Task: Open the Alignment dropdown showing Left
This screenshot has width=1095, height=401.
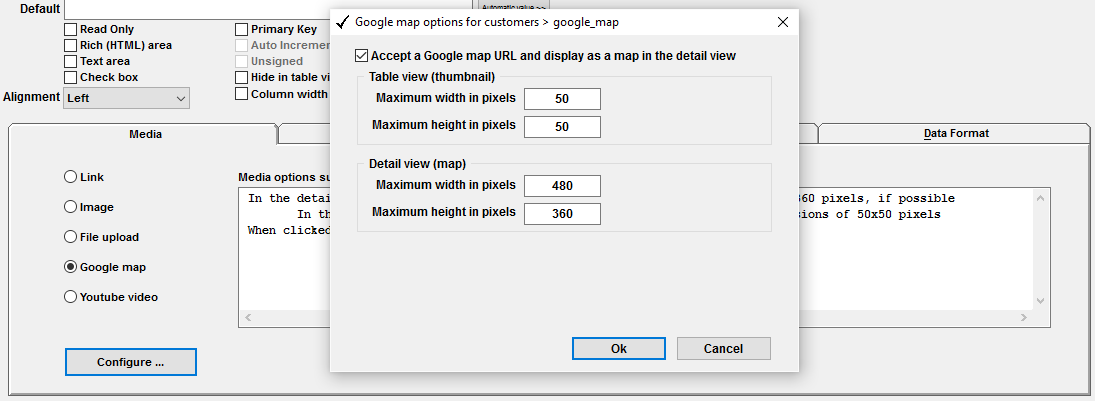Action: pos(126,99)
